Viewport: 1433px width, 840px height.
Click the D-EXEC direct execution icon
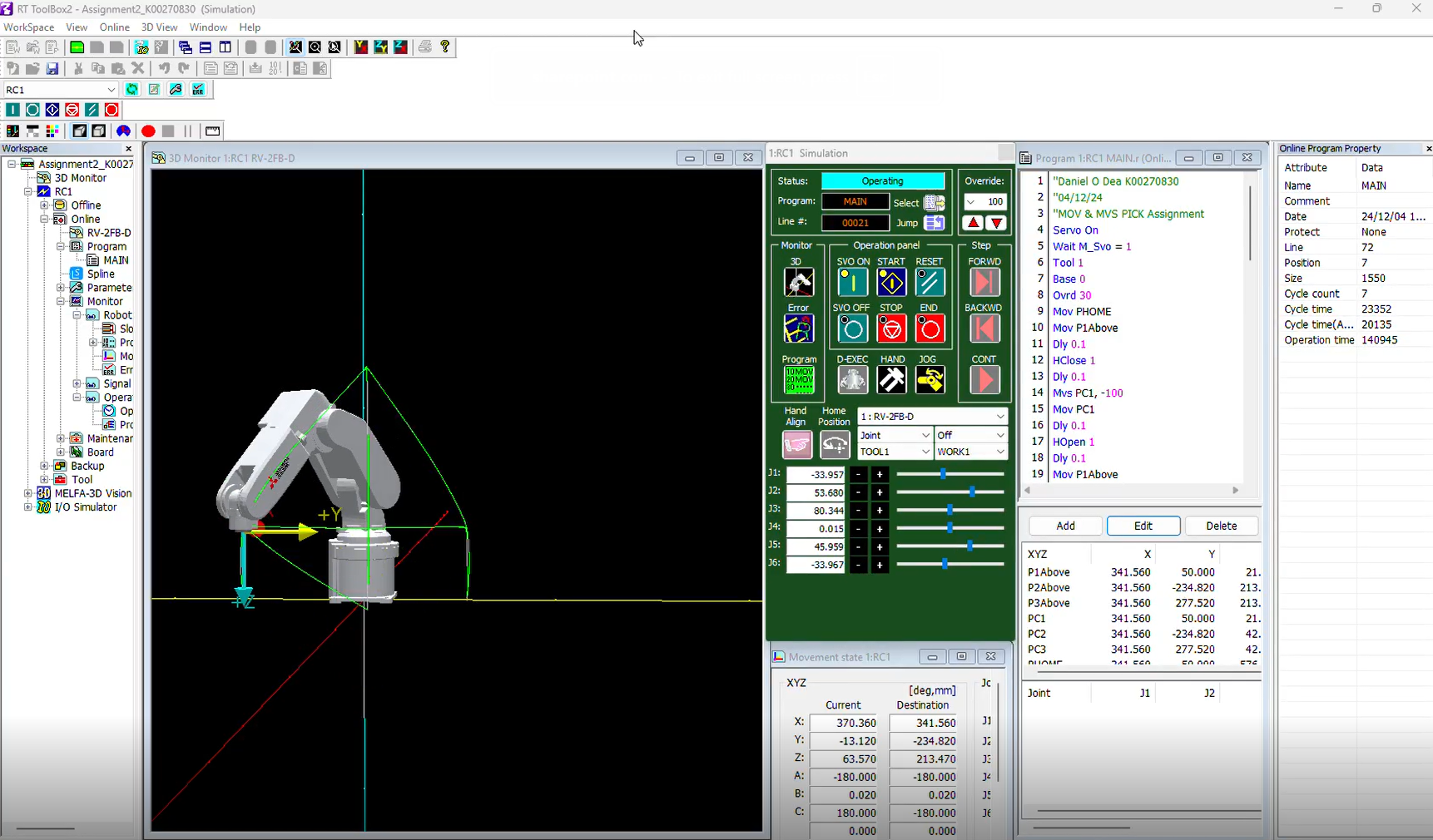click(x=852, y=380)
